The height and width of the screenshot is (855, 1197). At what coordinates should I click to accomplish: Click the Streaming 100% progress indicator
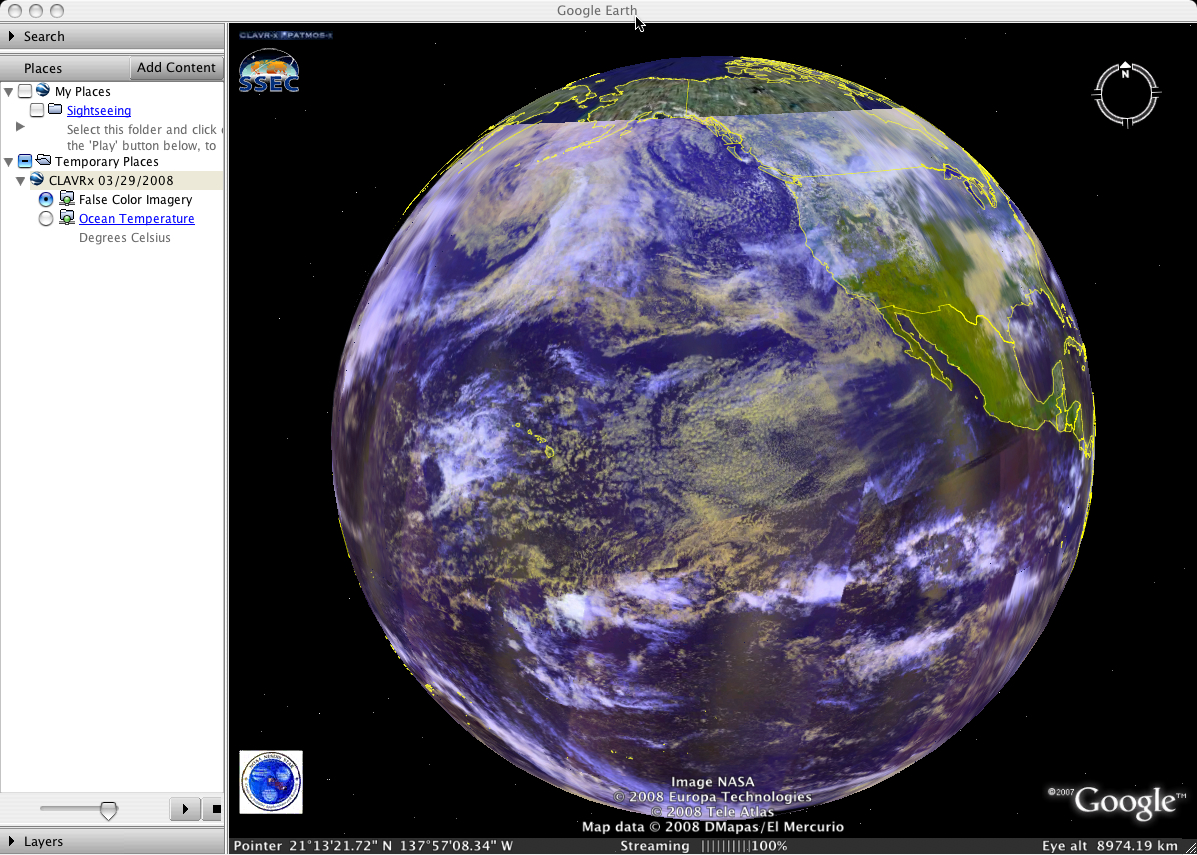(x=704, y=846)
